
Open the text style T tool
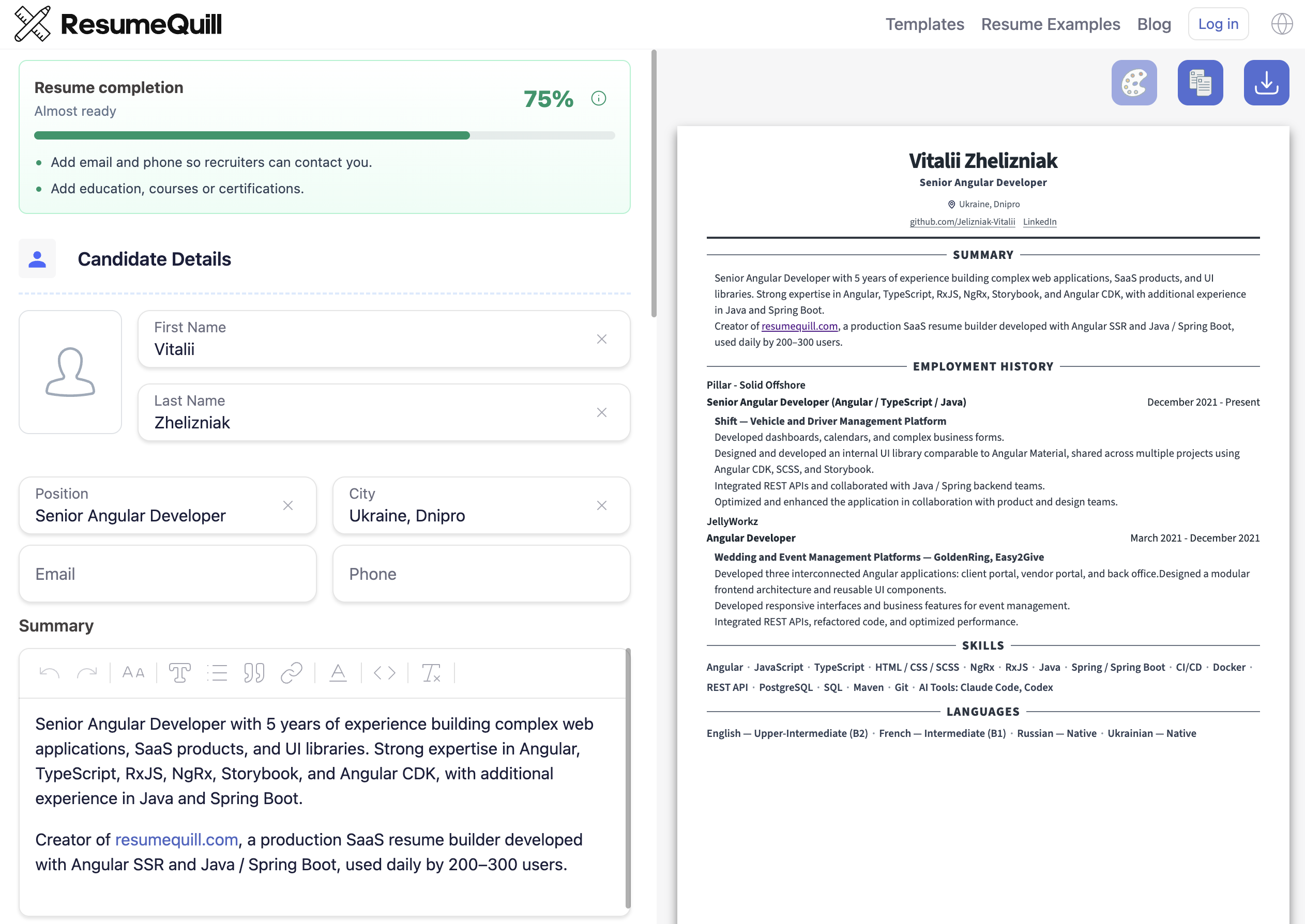pyautogui.click(x=180, y=673)
